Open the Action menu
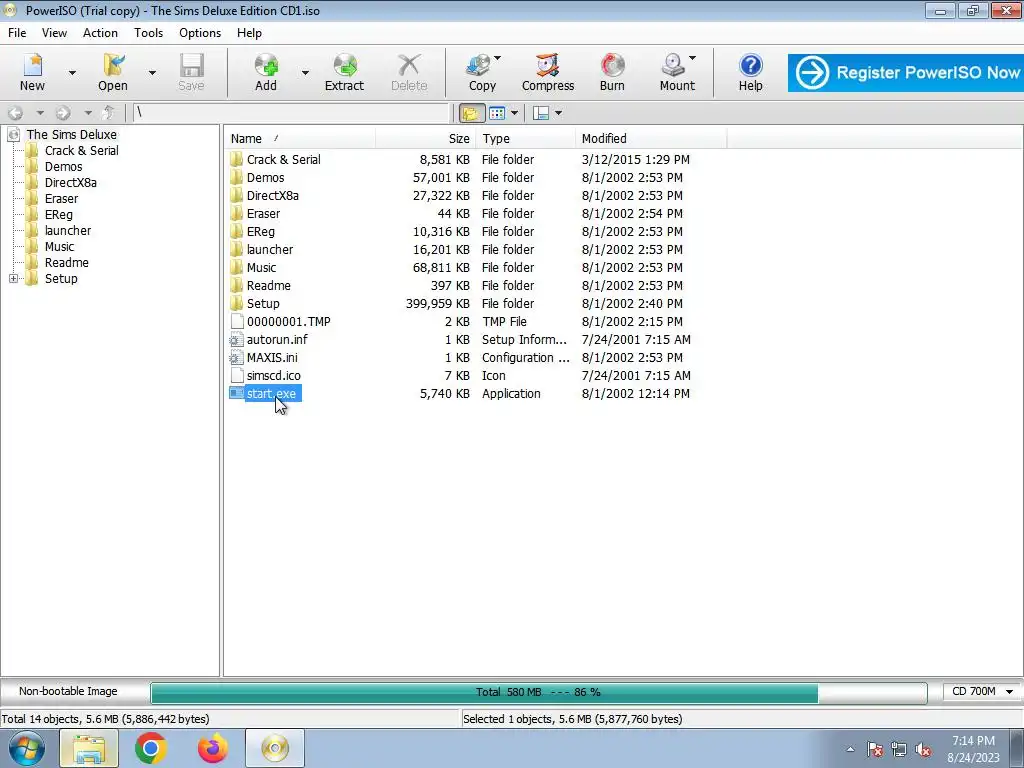The image size is (1024, 768). pos(100,33)
